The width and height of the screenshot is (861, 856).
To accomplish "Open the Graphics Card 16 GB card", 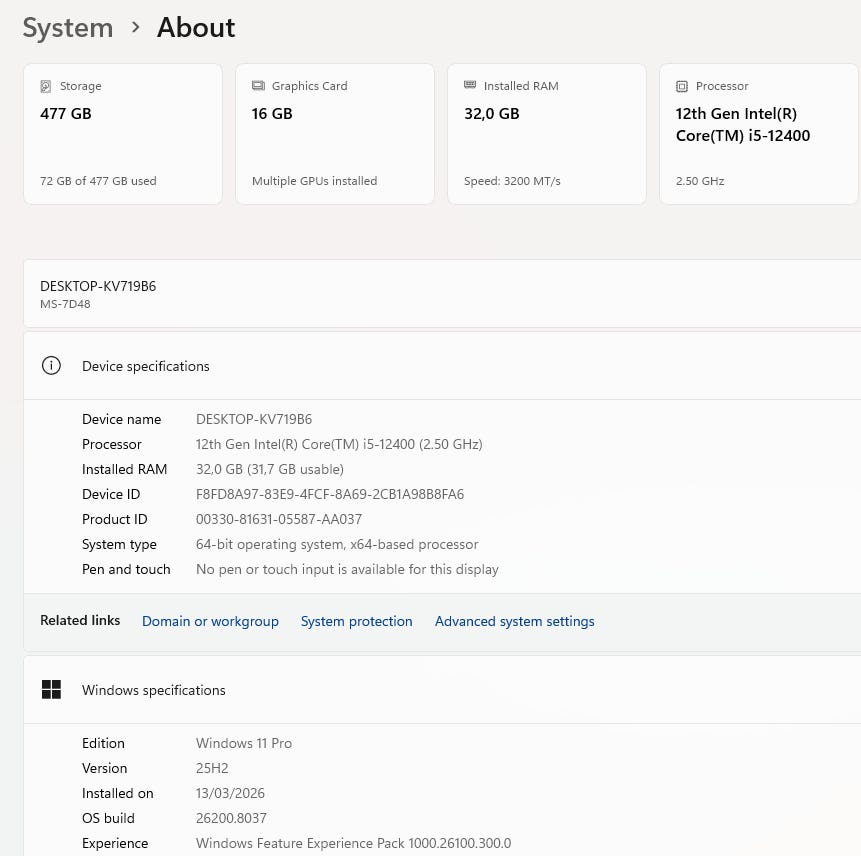I will point(335,135).
